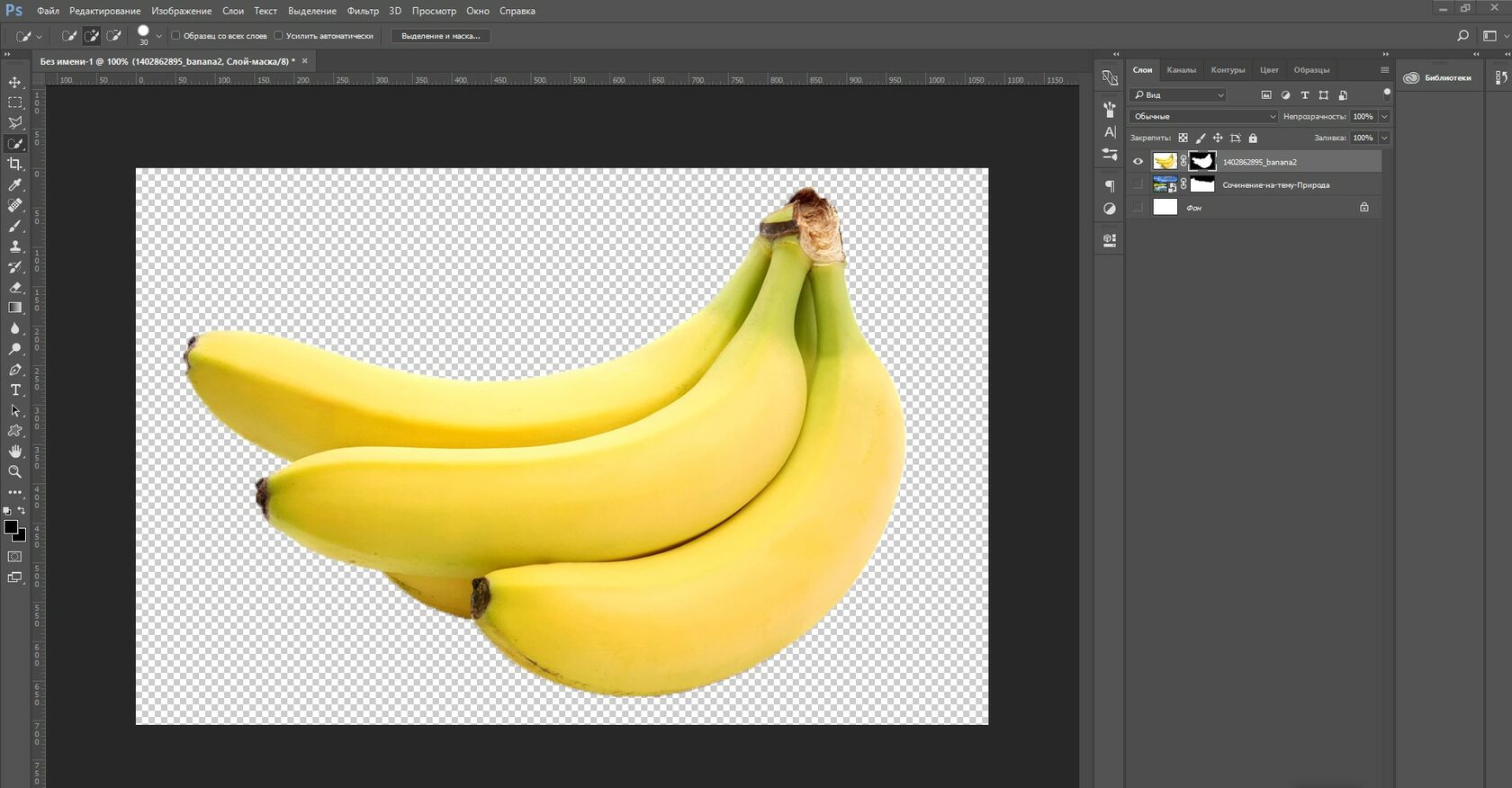Select the Hand tool

(15, 451)
